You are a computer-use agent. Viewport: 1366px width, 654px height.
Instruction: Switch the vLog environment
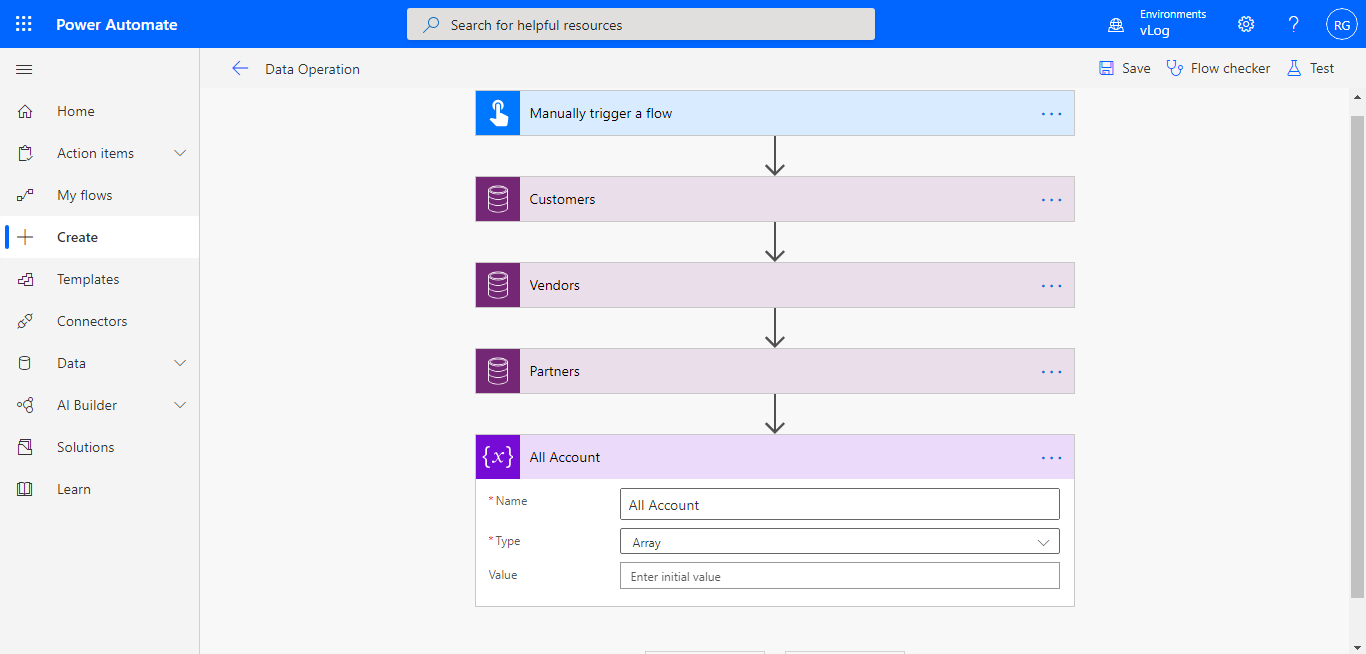(1155, 31)
